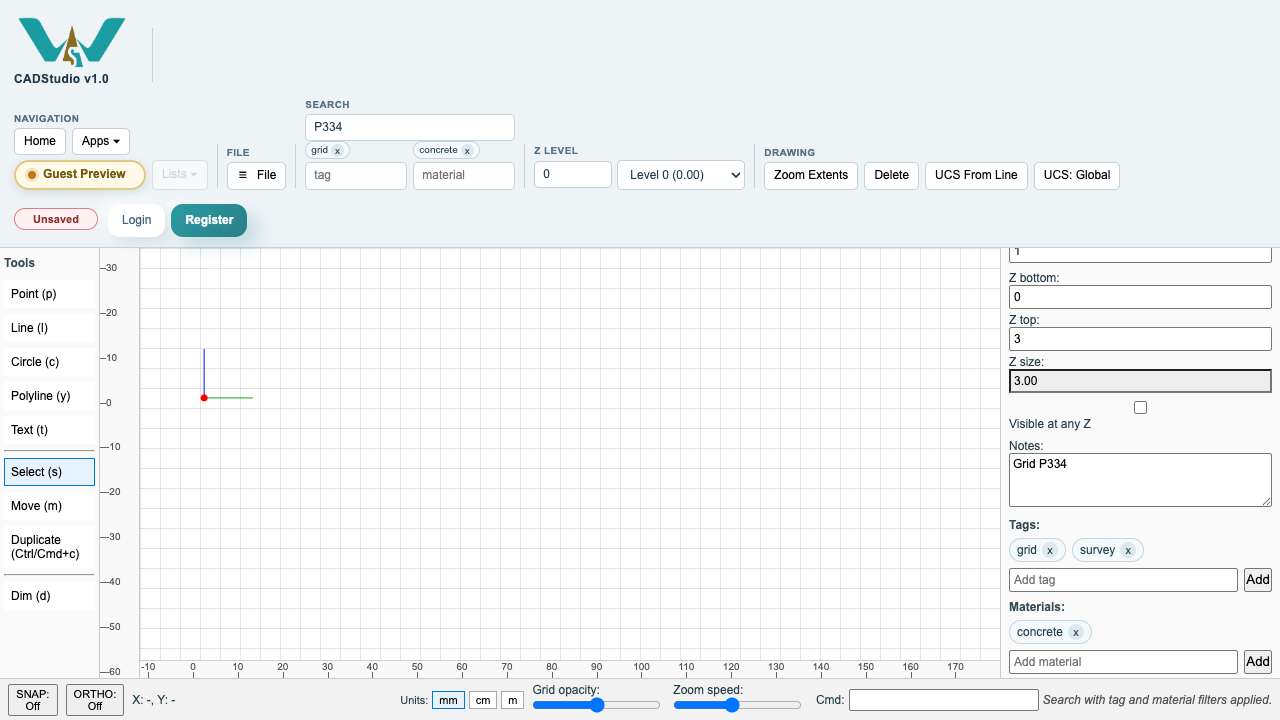
Task: Click the Add tag button
Action: point(1258,580)
